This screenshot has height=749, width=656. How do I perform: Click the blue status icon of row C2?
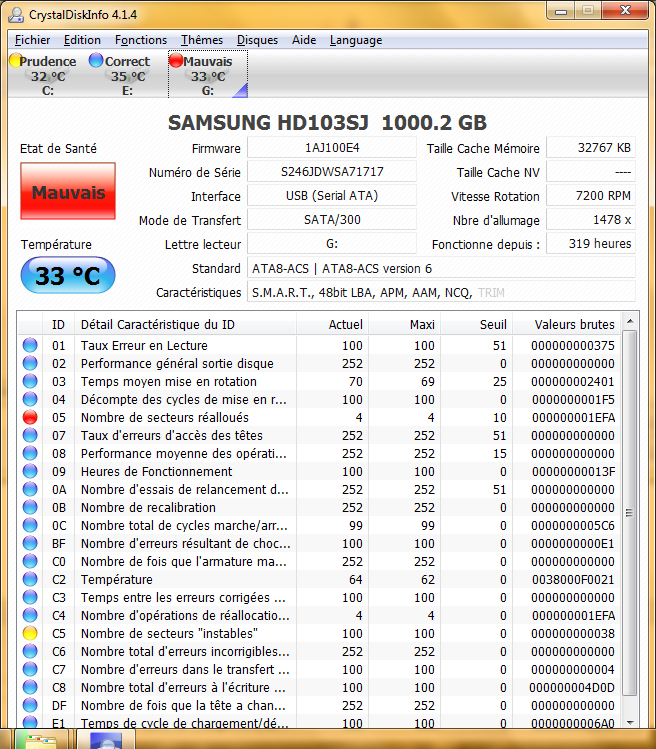30,579
